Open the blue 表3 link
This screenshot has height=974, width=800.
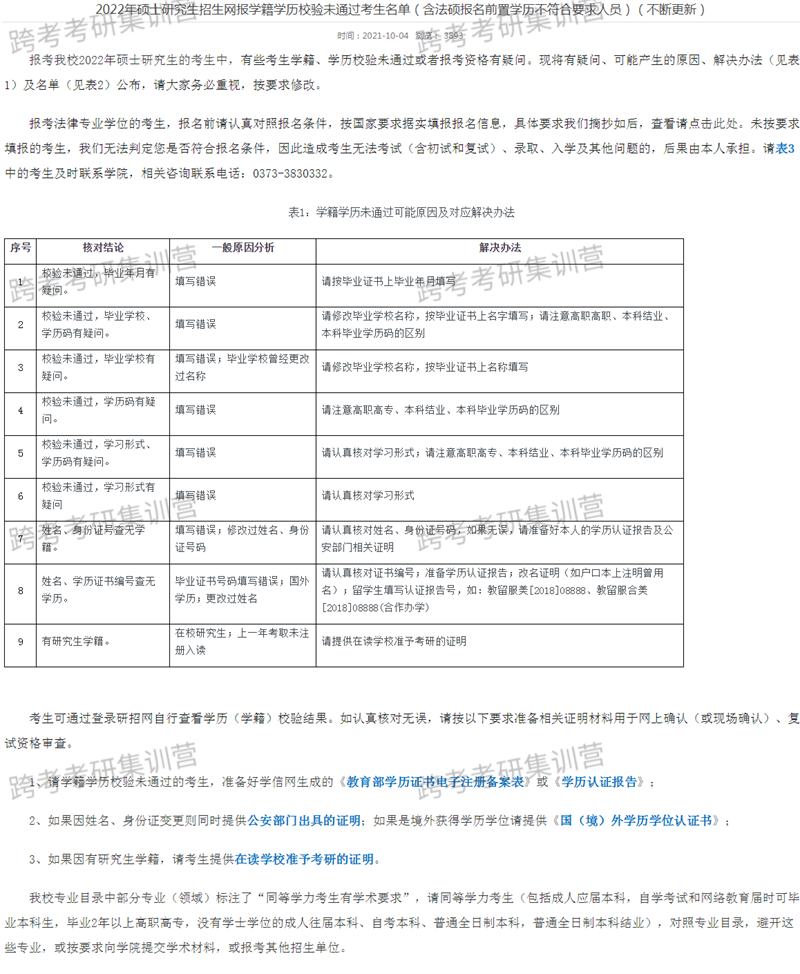point(785,148)
